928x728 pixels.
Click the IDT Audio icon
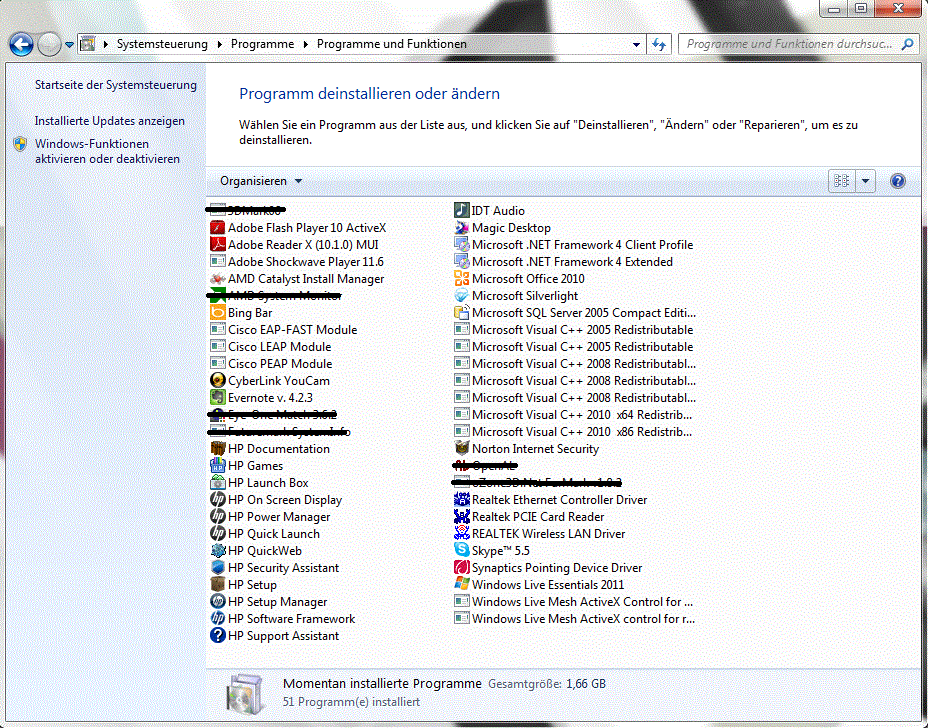click(462, 211)
